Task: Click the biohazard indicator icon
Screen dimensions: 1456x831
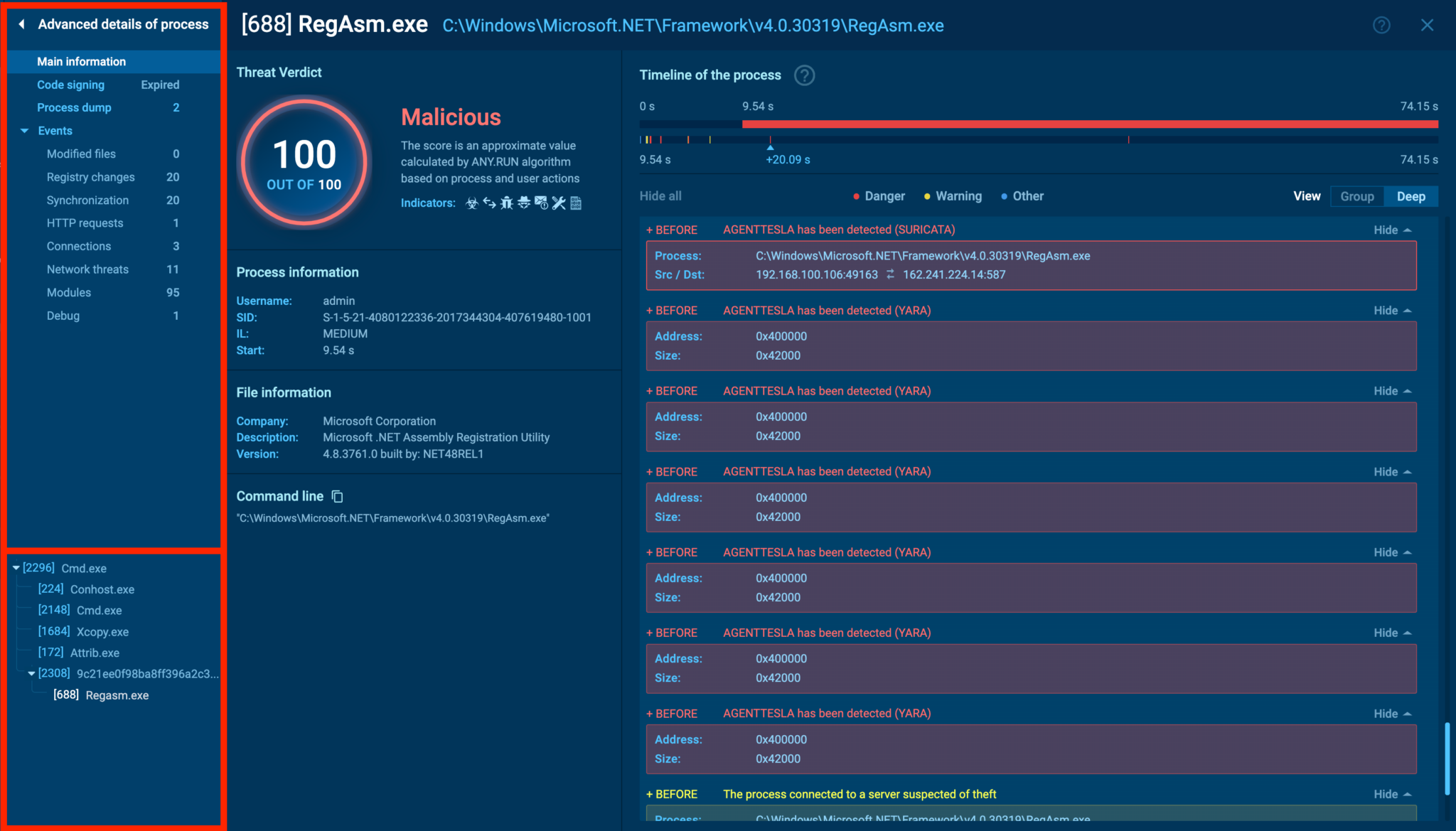Action: (471, 203)
